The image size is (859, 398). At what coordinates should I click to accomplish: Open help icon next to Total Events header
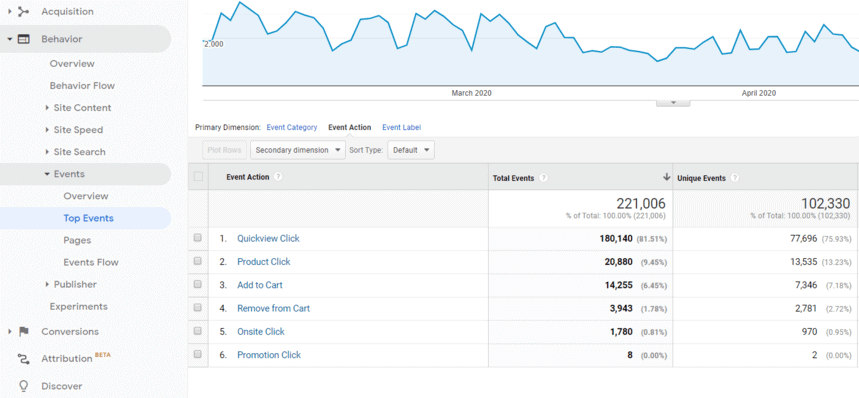(543, 178)
